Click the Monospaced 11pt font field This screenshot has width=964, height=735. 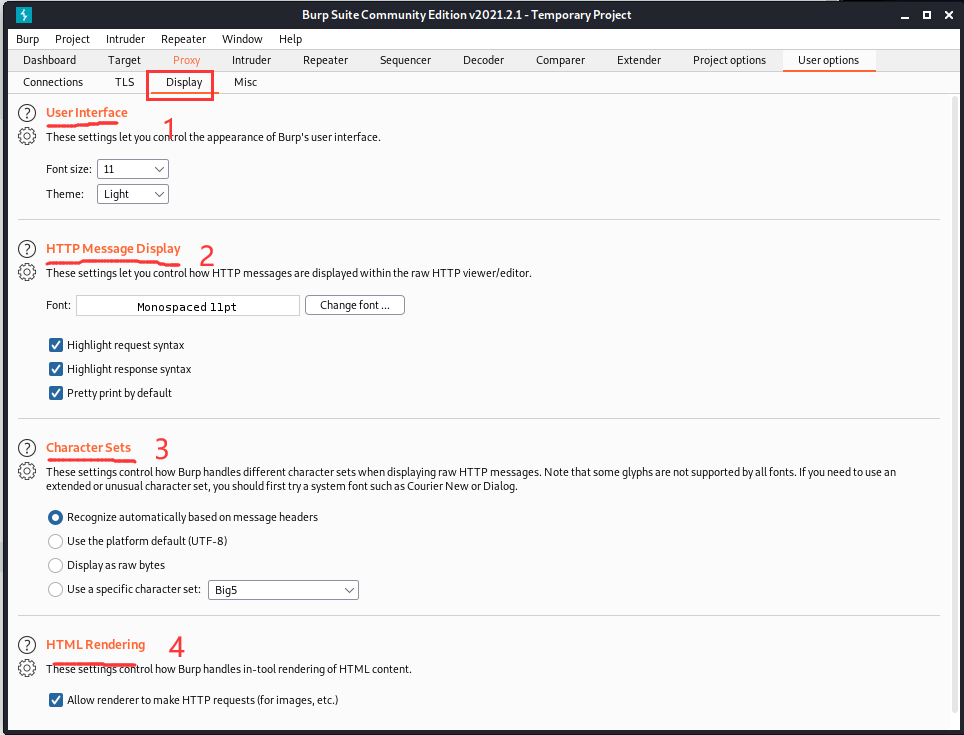(188, 306)
